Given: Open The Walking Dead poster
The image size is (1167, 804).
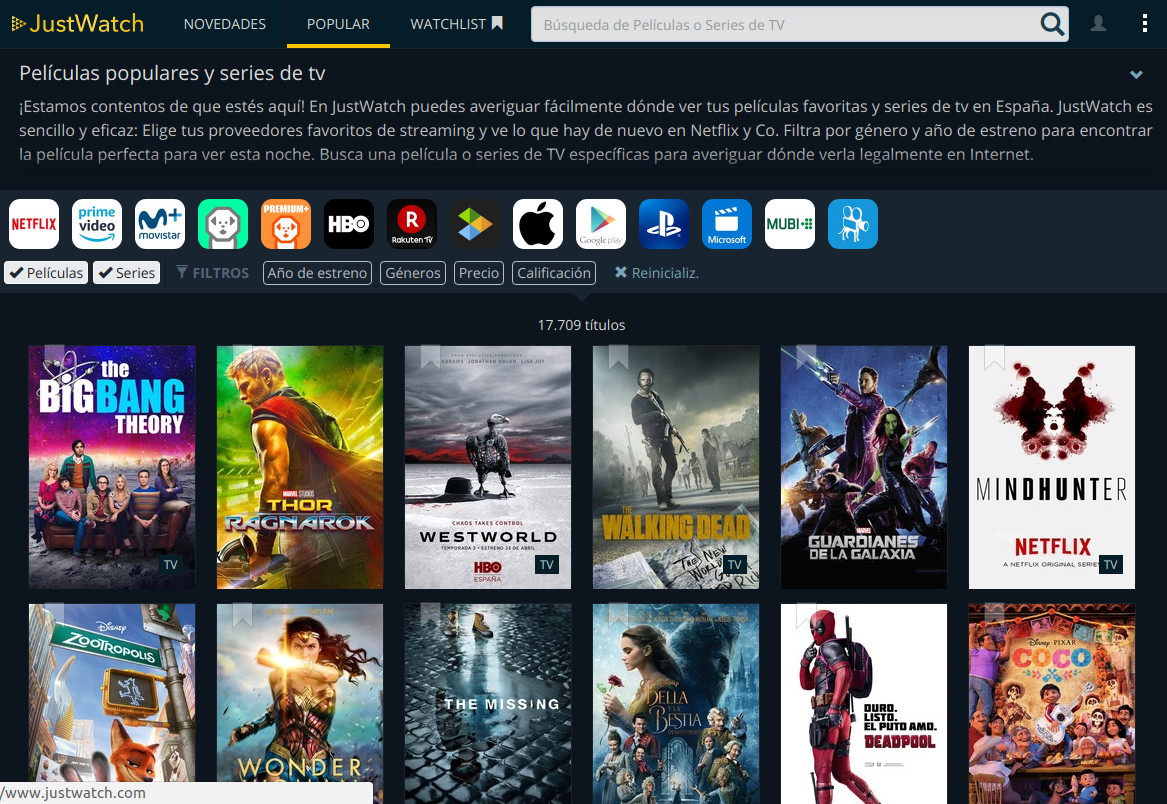Looking at the screenshot, I should tap(676, 468).
